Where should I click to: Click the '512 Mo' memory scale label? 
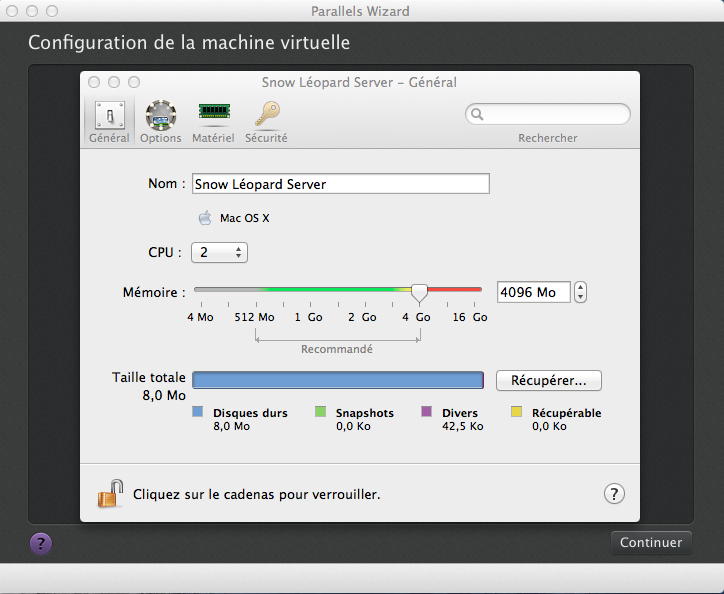pos(254,317)
